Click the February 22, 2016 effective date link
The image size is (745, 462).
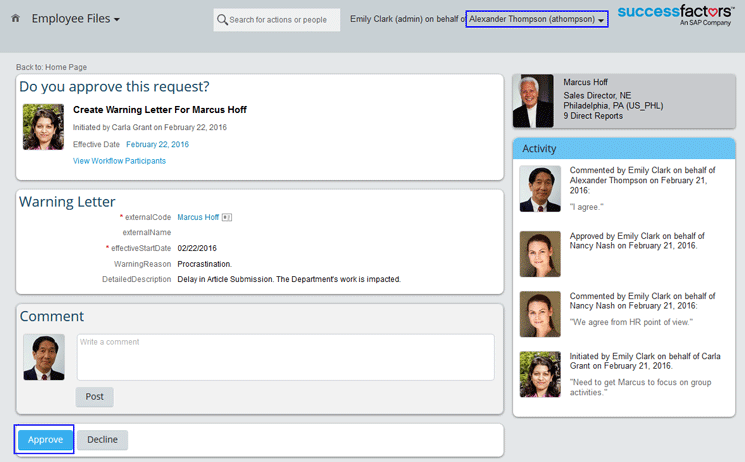[157, 144]
